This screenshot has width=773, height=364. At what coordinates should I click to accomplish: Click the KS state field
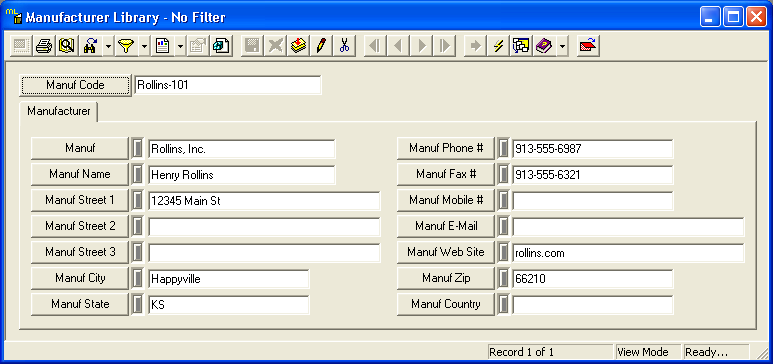tap(229, 305)
